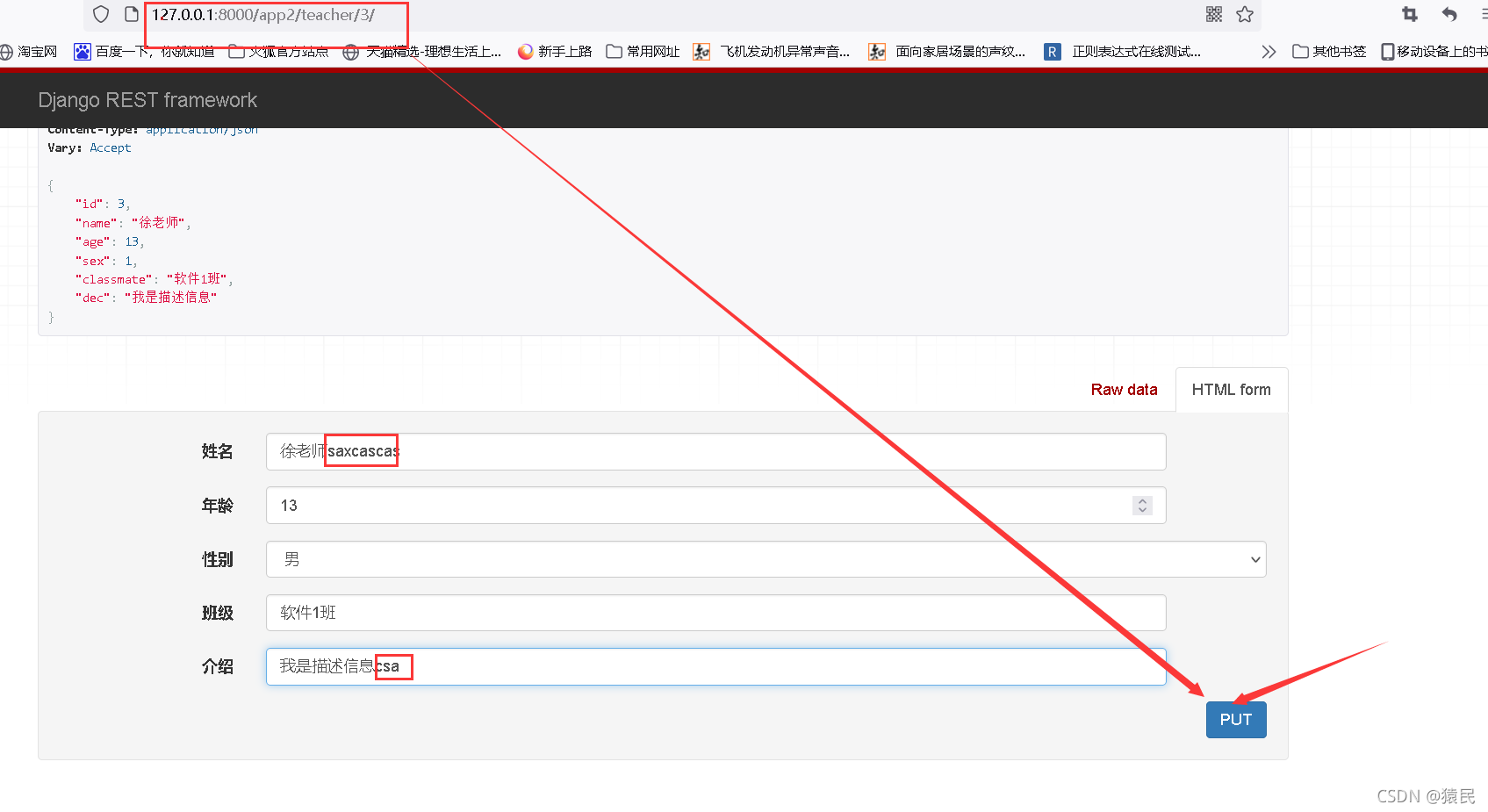1488x812 pixels.
Task: Click the 姓名 form label
Action: coord(218,451)
